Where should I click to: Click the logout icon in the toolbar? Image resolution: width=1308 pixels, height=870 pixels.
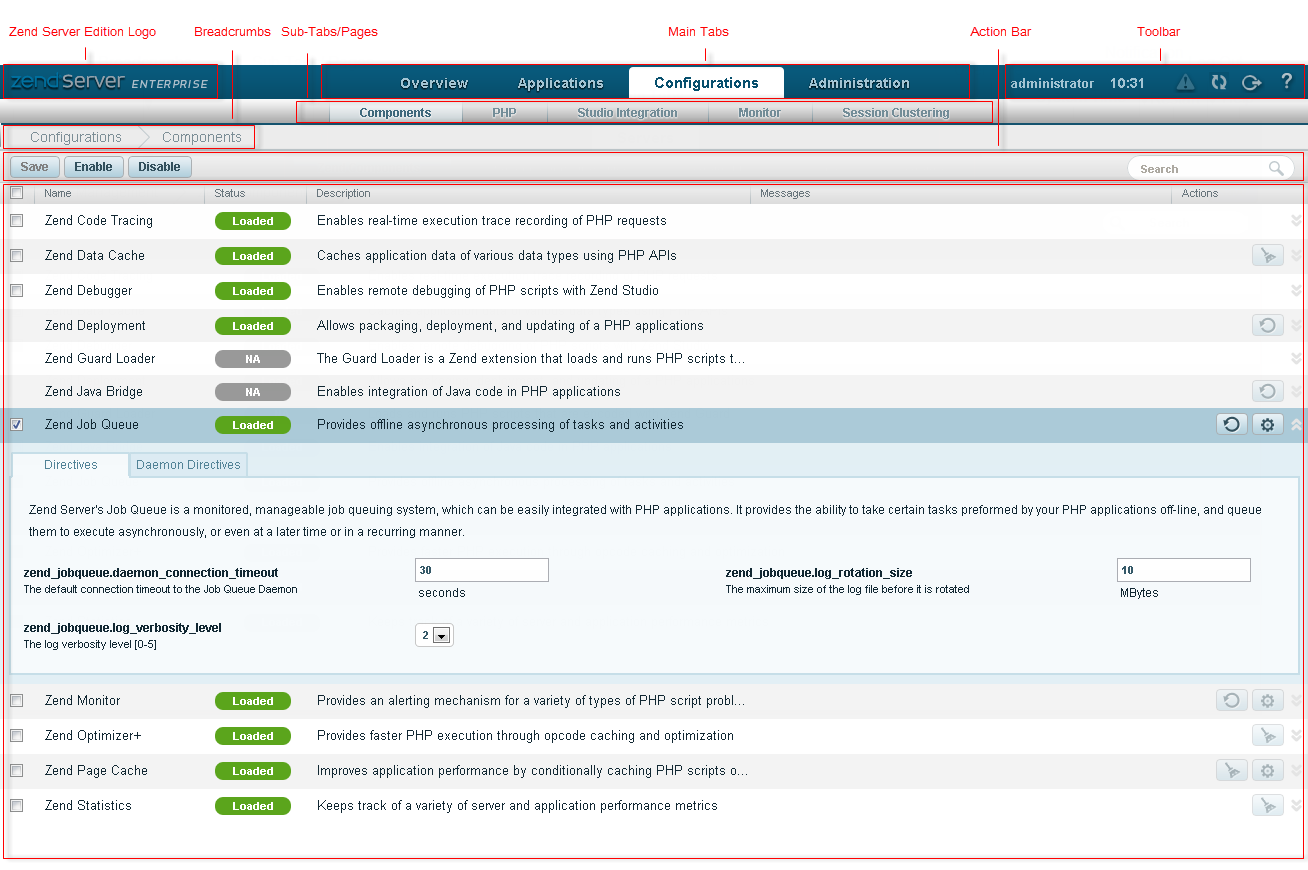(x=1251, y=83)
